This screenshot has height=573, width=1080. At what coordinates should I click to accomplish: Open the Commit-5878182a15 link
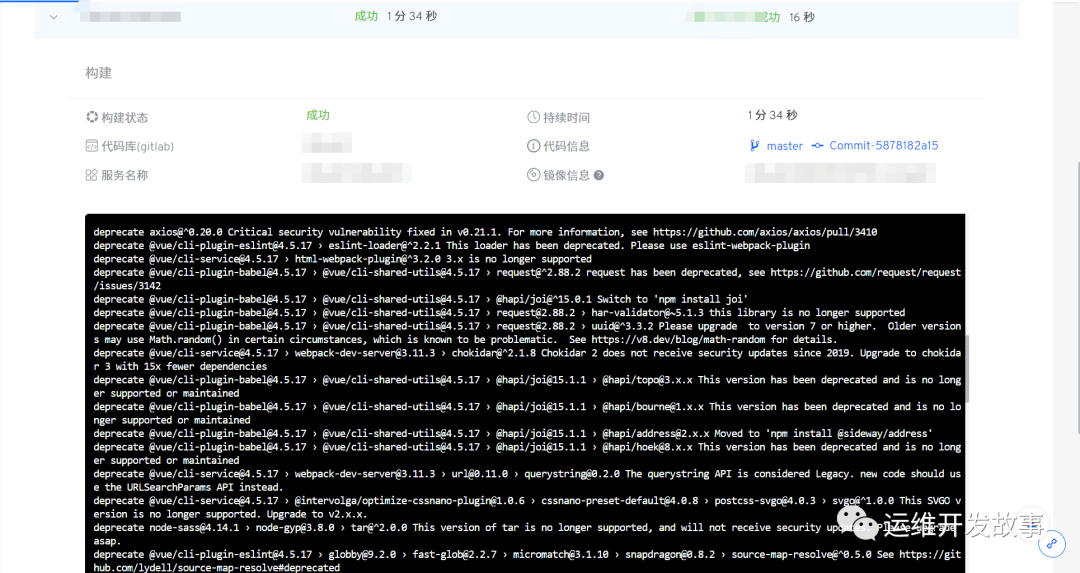(x=884, y=146)
